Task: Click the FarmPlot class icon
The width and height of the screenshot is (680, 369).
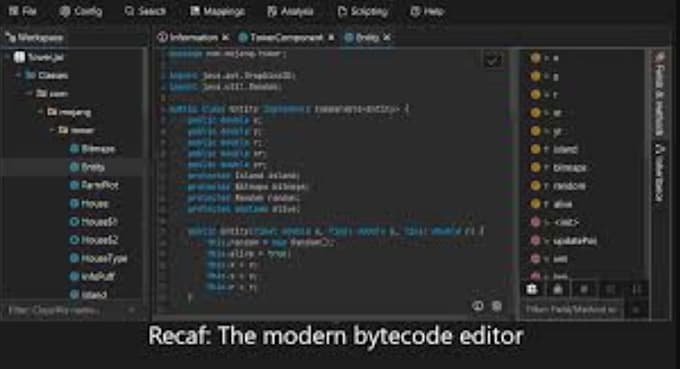Action: (74, 185)
